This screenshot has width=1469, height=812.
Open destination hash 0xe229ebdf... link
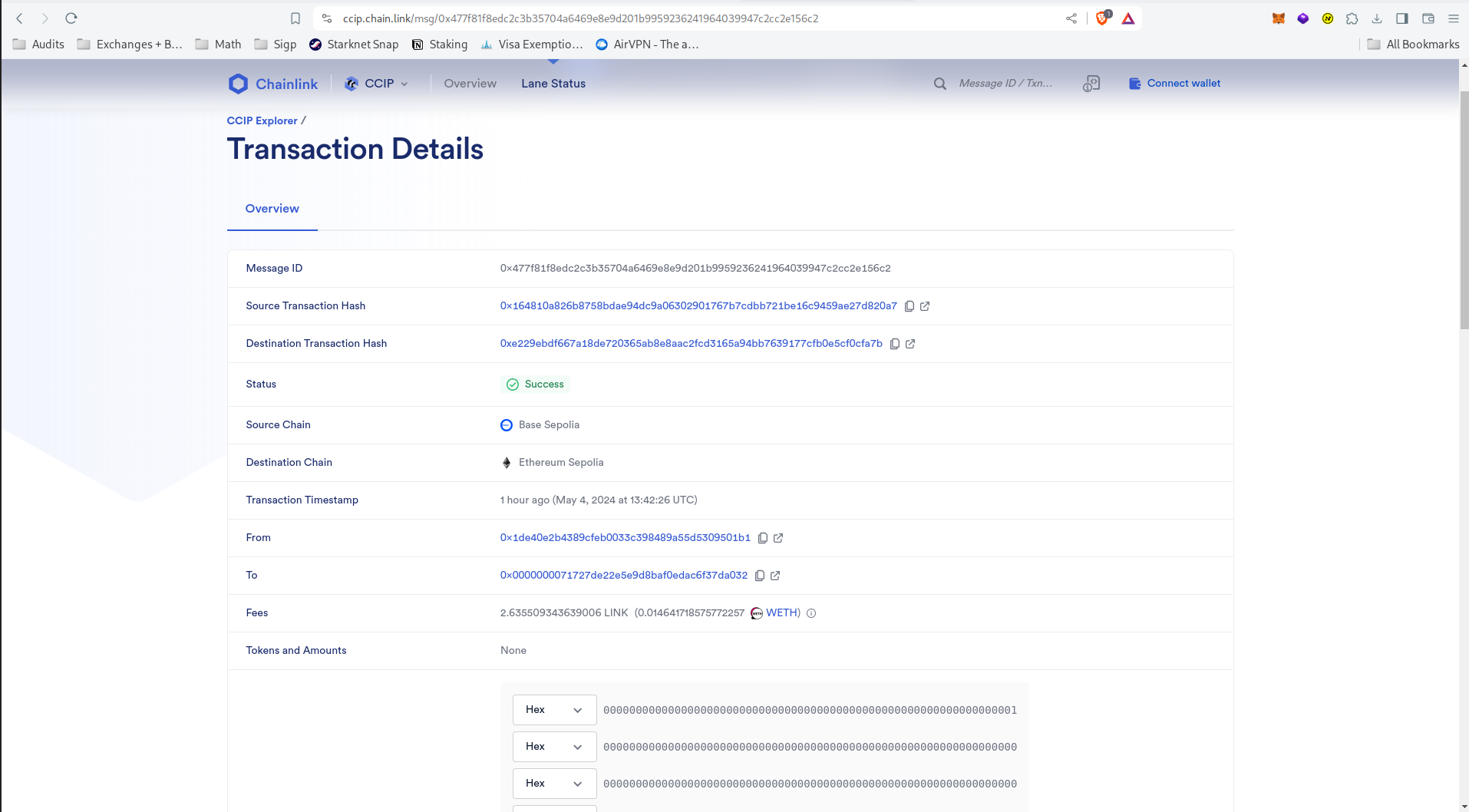point(692,344)
